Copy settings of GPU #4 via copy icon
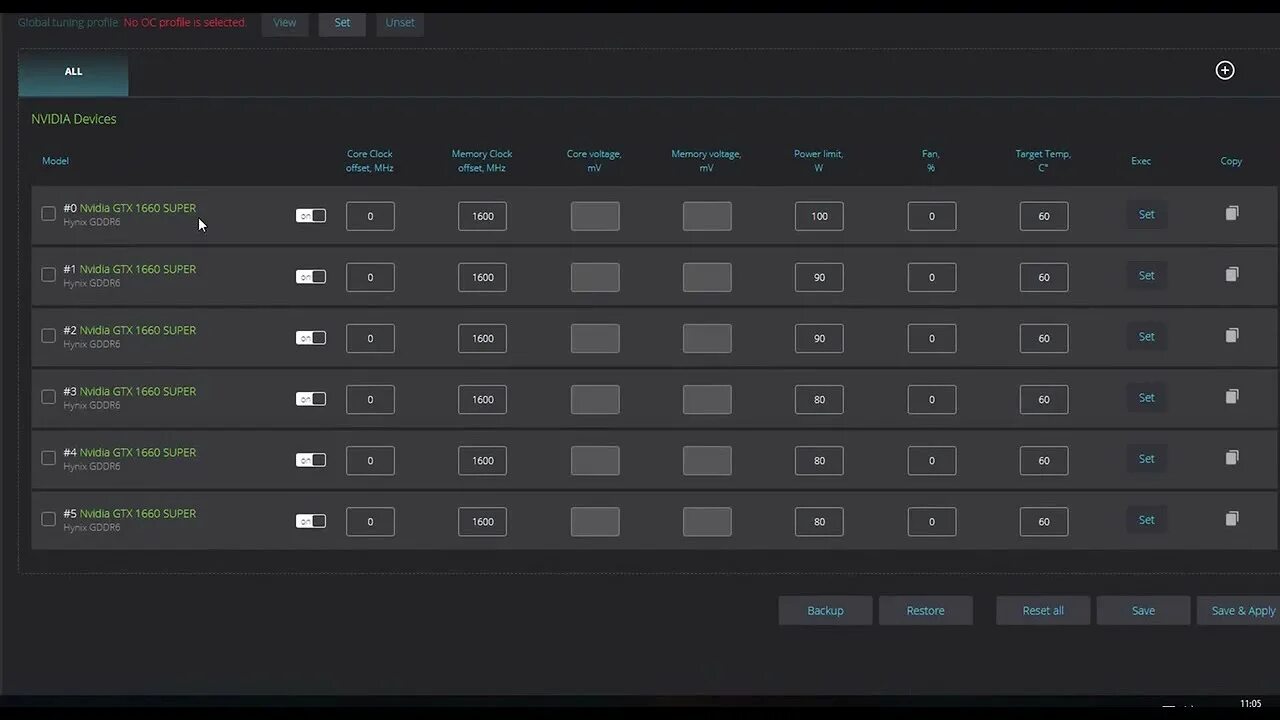The image size is (1280, 720). click(1232, 457)
